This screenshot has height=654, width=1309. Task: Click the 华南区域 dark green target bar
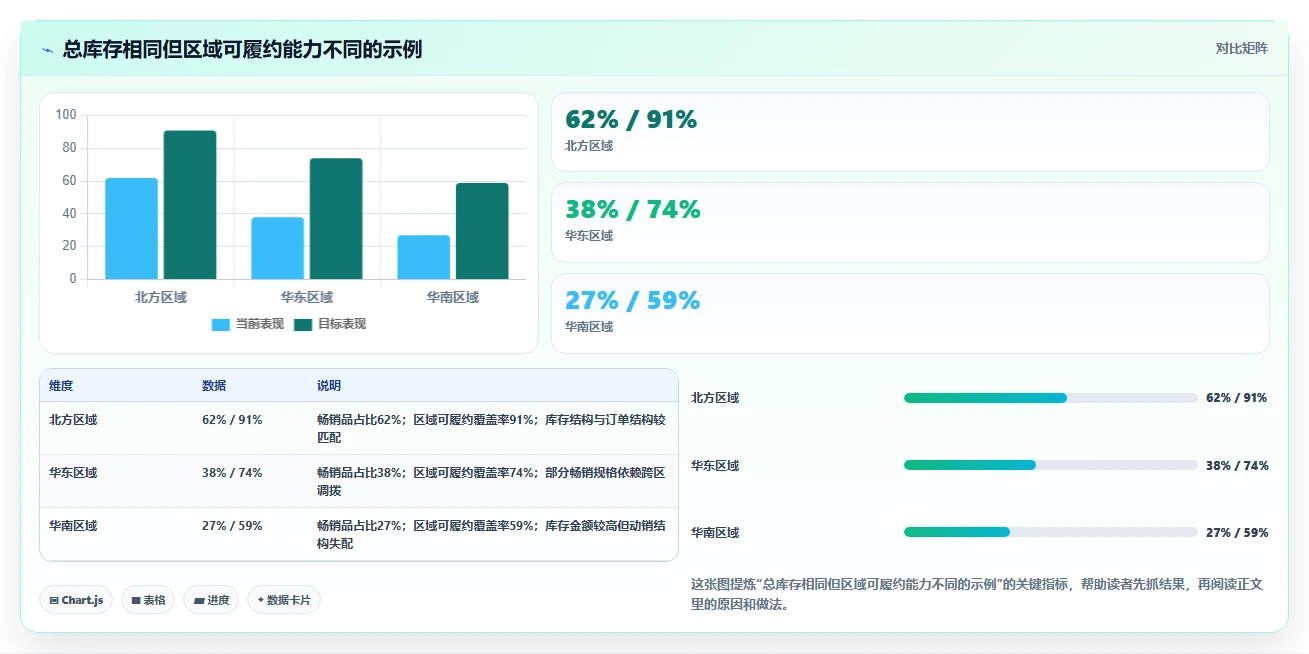(x=482, y=231)
